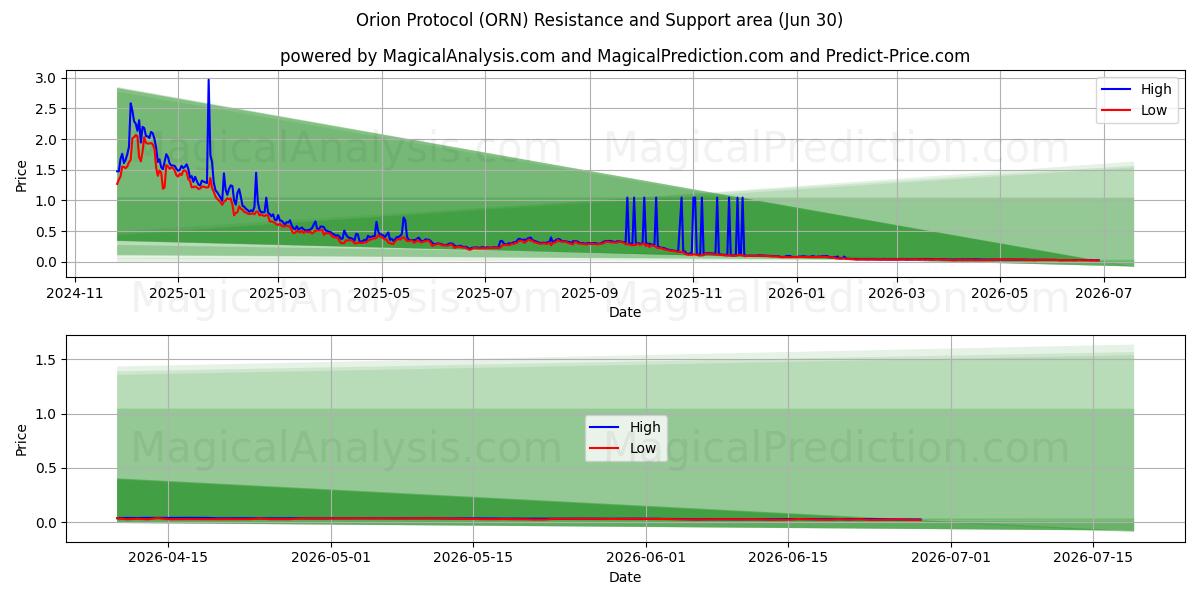Click the '2025-03' tick label on top chart
The width and height of the screenshot is (1200, 600).
(277, 294)
